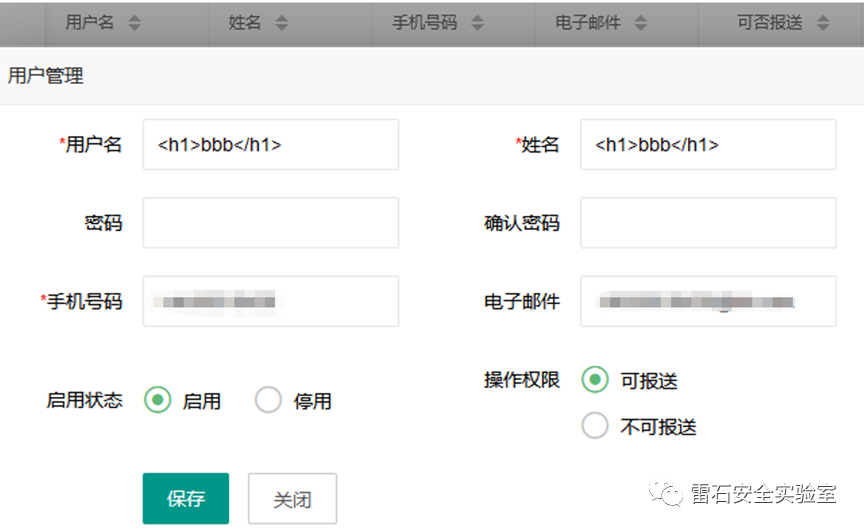This screenshot has width=864, height=531.
Task: Click sort arrows beside 姓名 column
Action: click(281, 22)
